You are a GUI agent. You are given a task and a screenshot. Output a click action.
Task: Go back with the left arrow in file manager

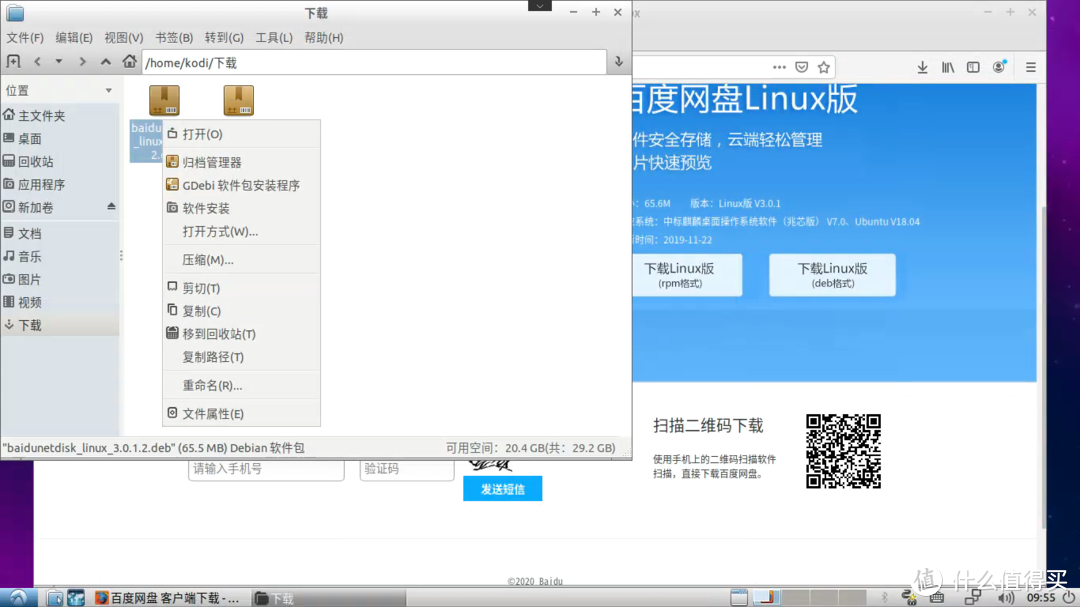pos(37,62)
